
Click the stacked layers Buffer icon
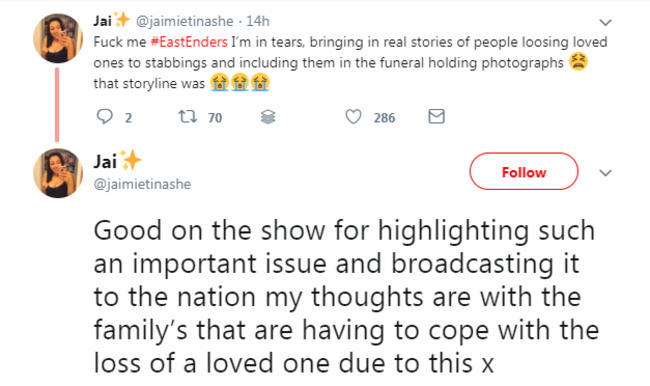pos(268,117)
